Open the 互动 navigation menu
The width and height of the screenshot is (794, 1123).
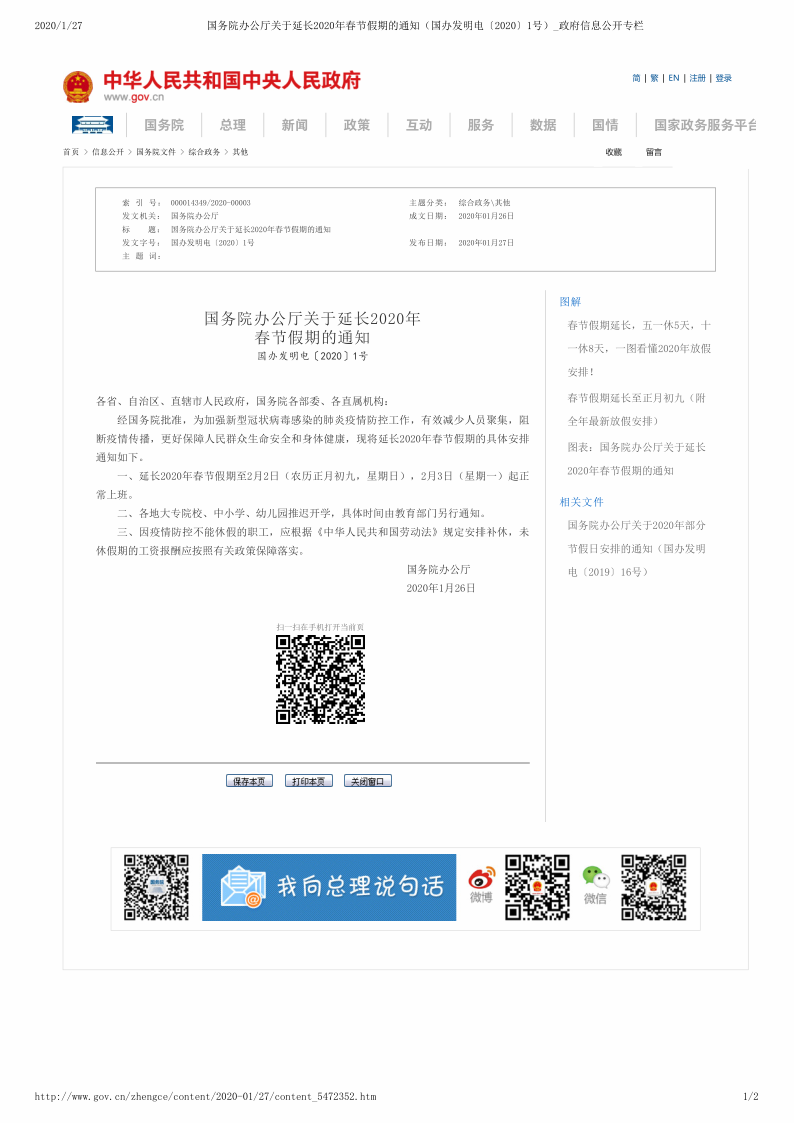click(x=419, y=125)
